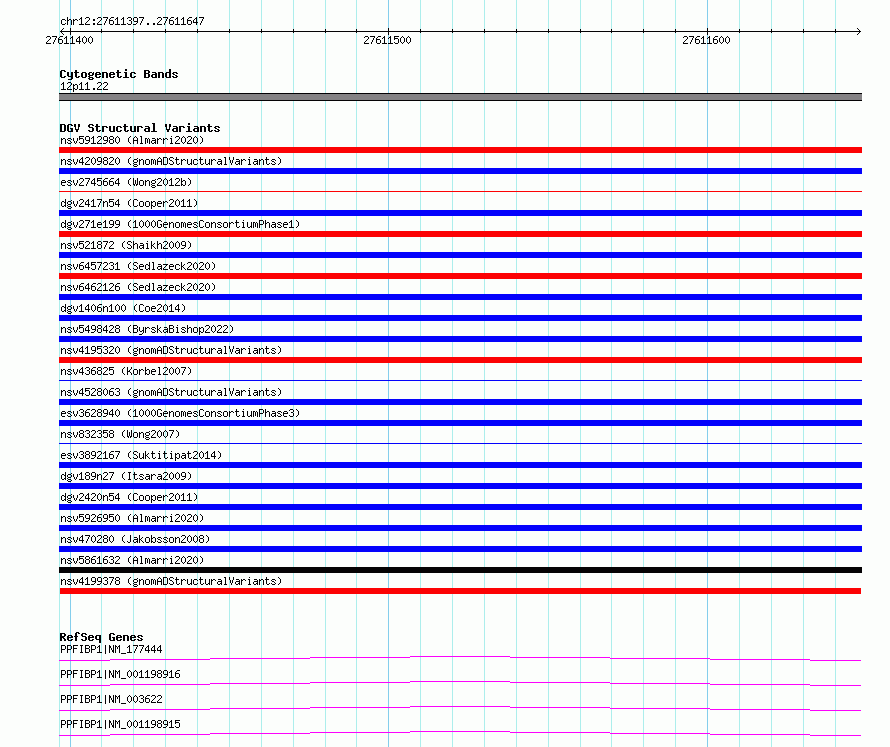Viewport: 890px width, 747px height.
Task: Open variant nsv4528063 (gnomADStructuralVariants) label
Action: [171, 392]
